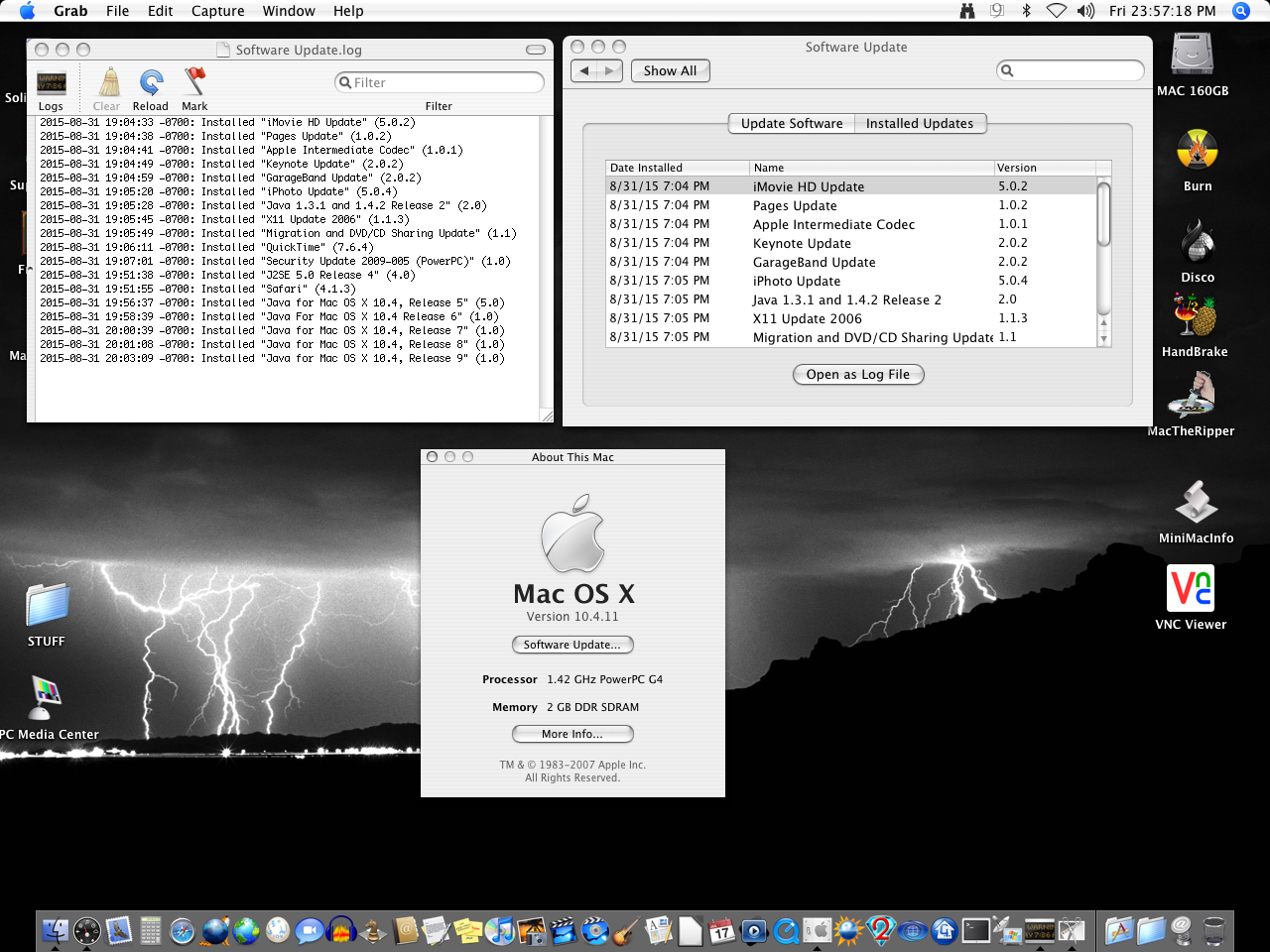This screenshot has height=952, width=1270.
Task: Open System Preferences in the Dock
Action: pos(818,930)
